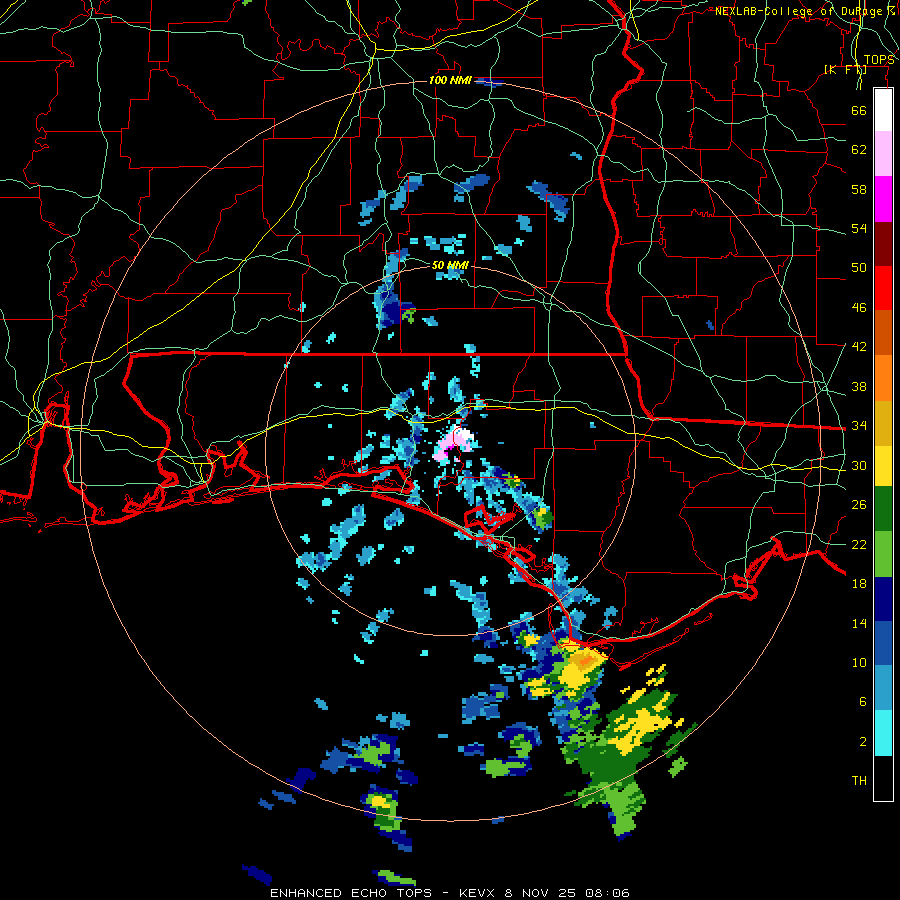The height and width of the screenshot is (900, 900).
Task: Click the dark red legend swatch between 54 and 50
Action: click(x=883, y=243)
